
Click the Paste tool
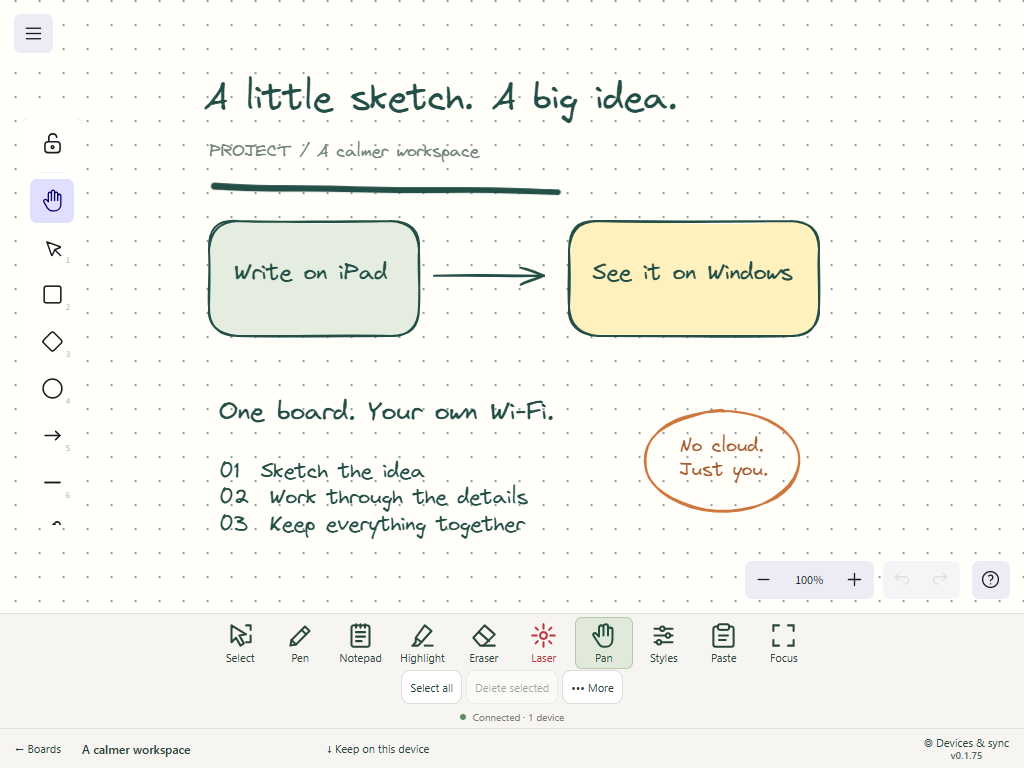tap(724, 643)
